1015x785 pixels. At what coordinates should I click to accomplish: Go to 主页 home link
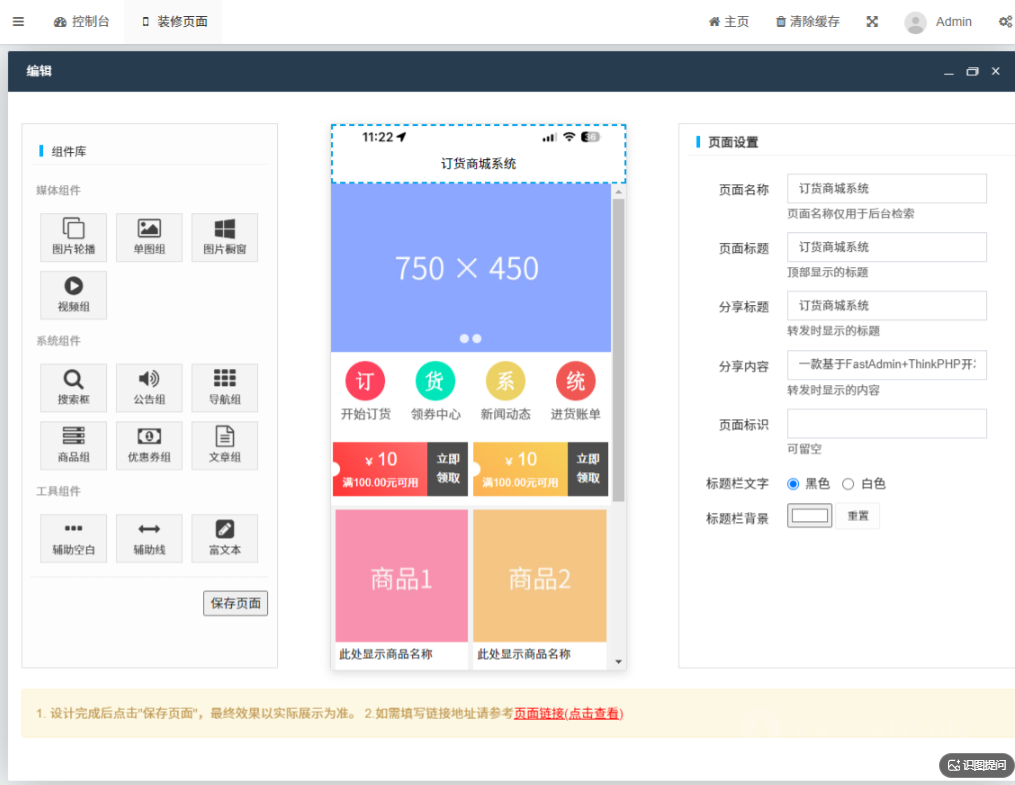[728, 21]
